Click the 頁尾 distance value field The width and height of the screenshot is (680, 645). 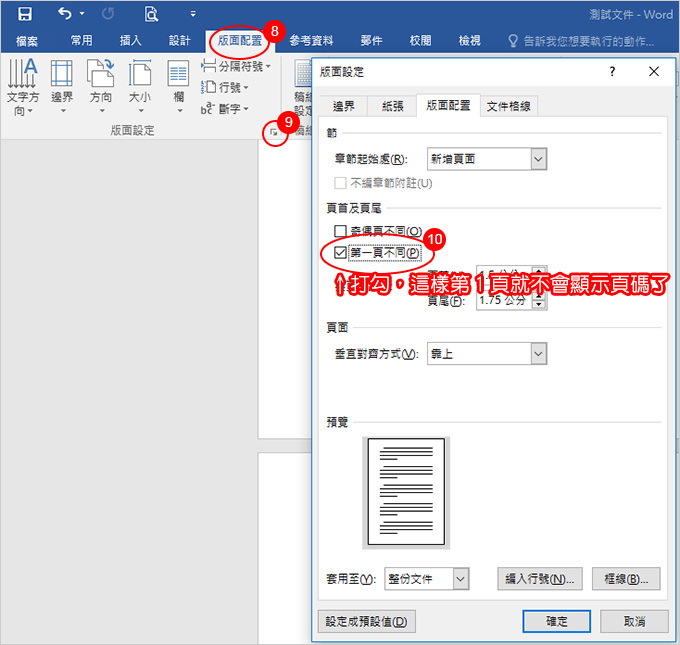(504, 300)
